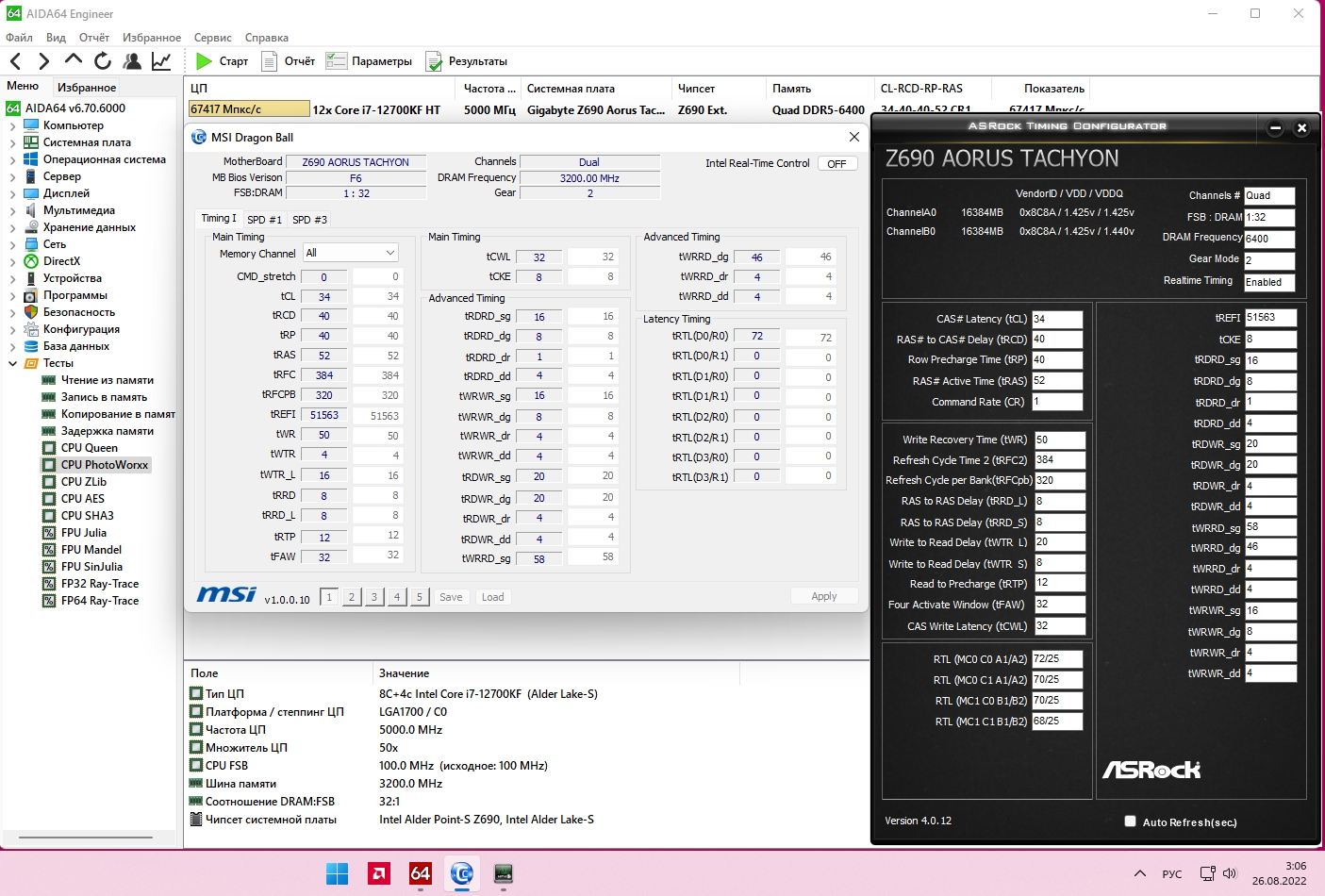
Task: Expand the Операционная система tree node
Action: pyautogui.click(x=12, y=159)
